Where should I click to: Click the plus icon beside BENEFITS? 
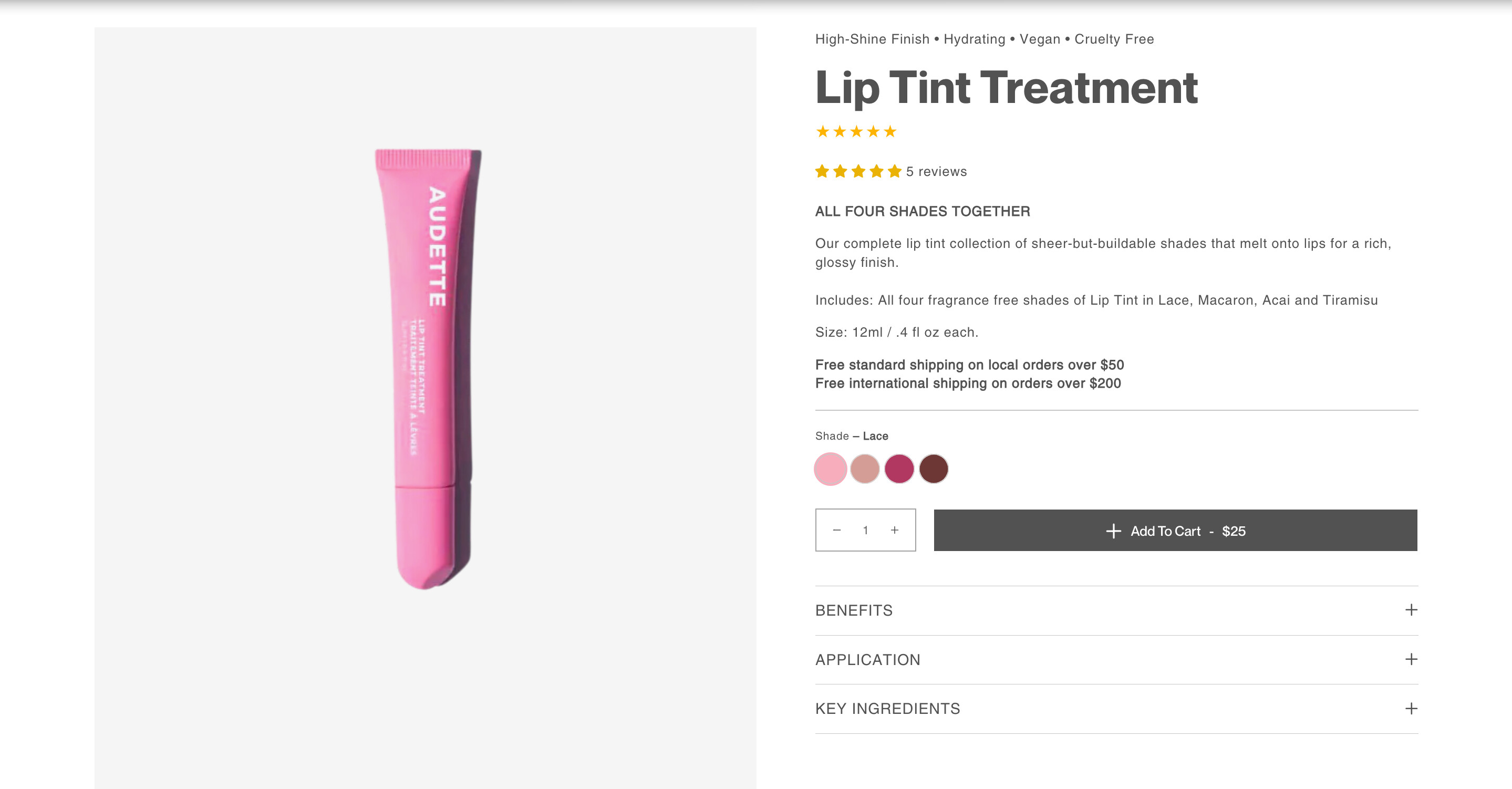[x=1411, y=610]
